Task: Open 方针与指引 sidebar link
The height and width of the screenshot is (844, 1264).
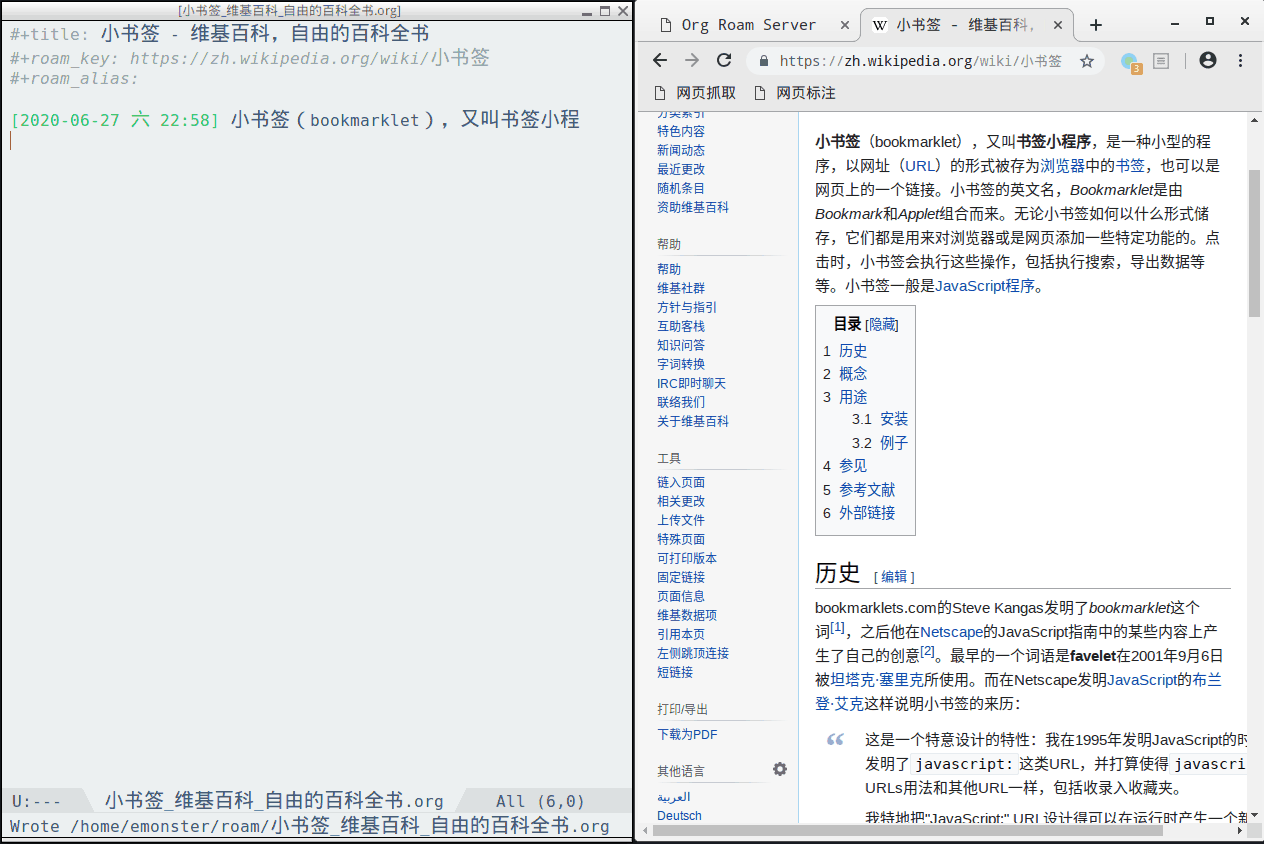Action: coord(687,307)
